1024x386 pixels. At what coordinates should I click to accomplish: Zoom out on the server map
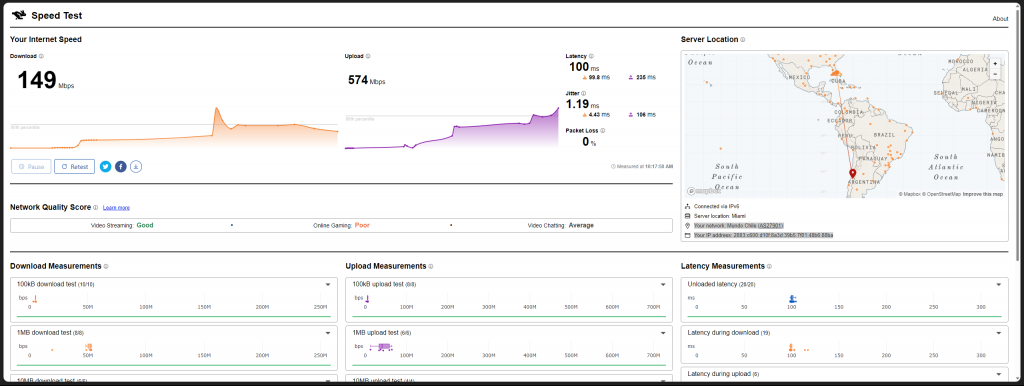[x=995, y=74]
